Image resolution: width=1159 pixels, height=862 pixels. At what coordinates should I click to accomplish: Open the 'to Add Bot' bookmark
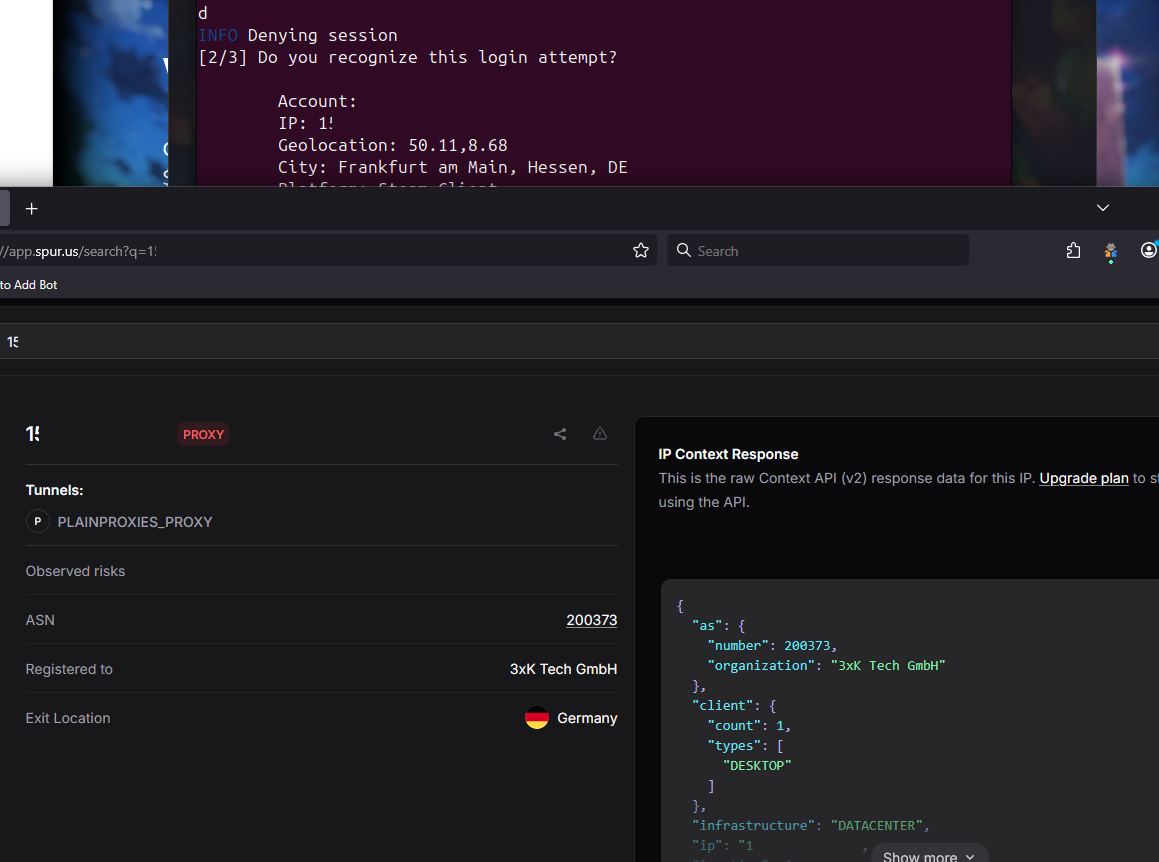pyautogui.click(x=29, y=285)
